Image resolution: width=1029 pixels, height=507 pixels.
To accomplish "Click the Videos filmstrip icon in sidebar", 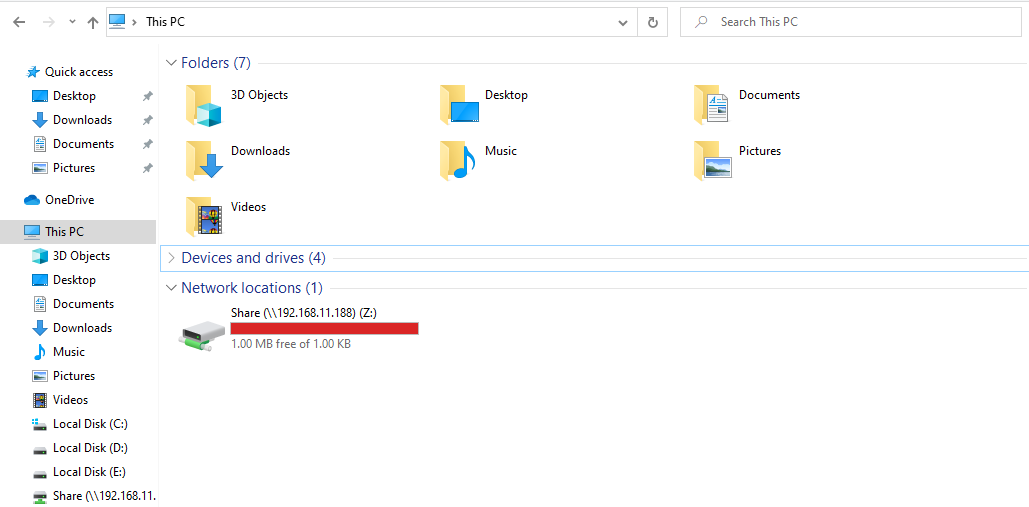I will coord(40,400).
